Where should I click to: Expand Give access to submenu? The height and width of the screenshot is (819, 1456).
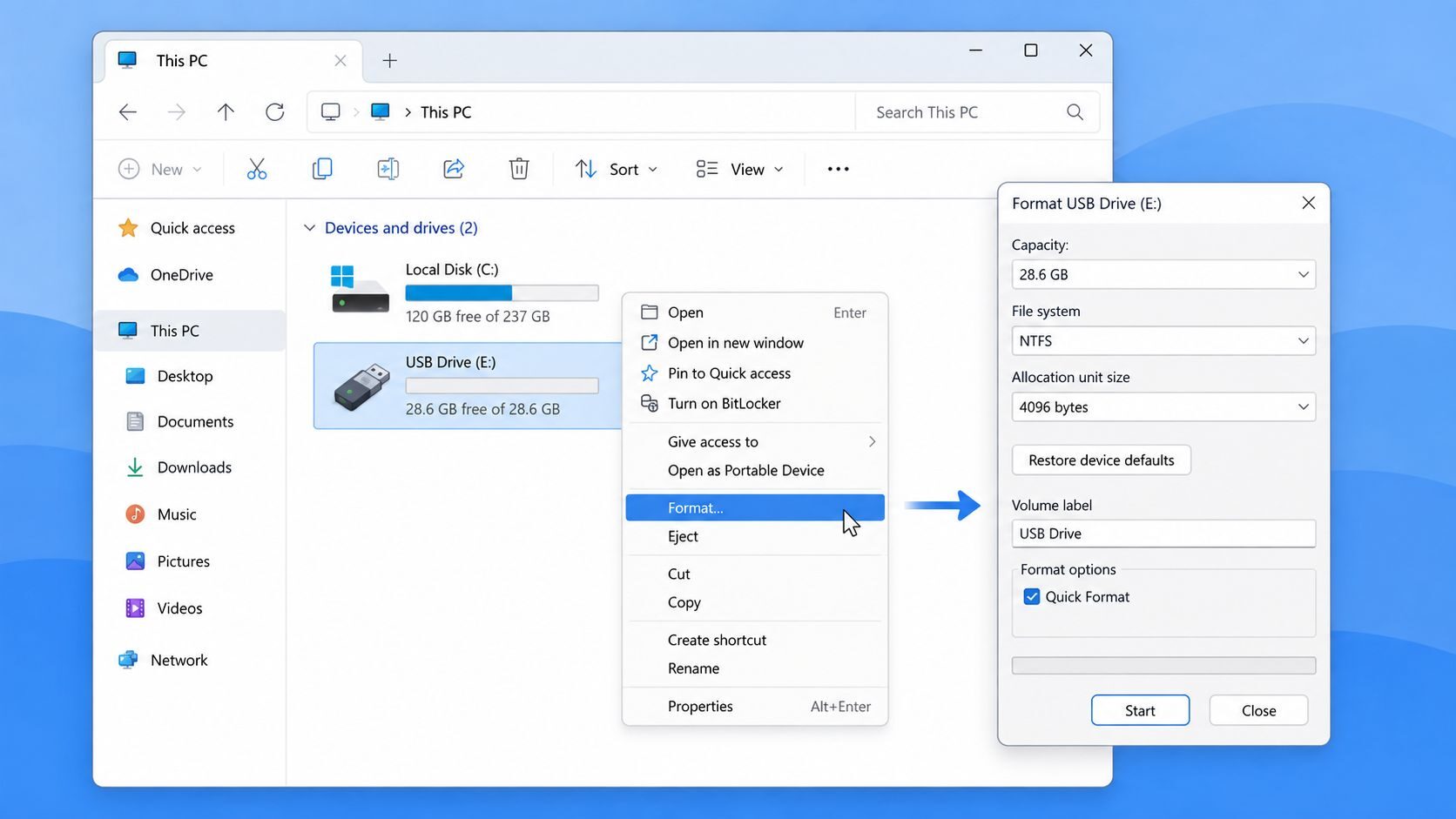coord(755,442)
